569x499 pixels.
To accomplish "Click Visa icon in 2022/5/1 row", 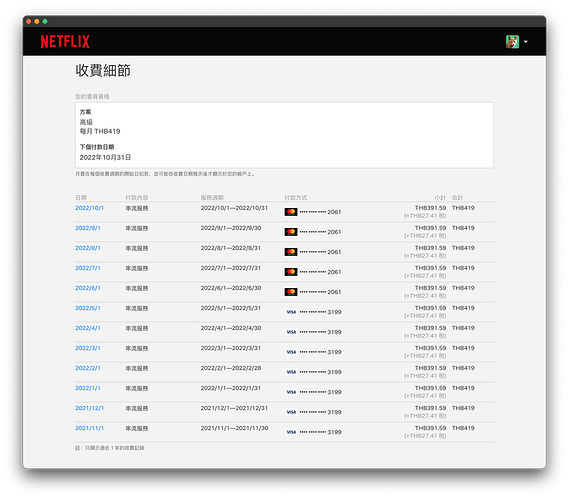I will 291,312.
